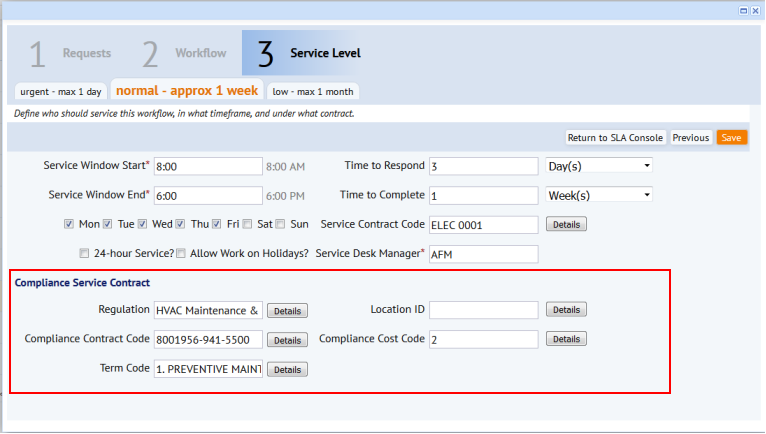The width and height of the screenshot is (766, 434).
Task: Tick Allow Work on Holidays checkbox
Action: pos(181,253)
